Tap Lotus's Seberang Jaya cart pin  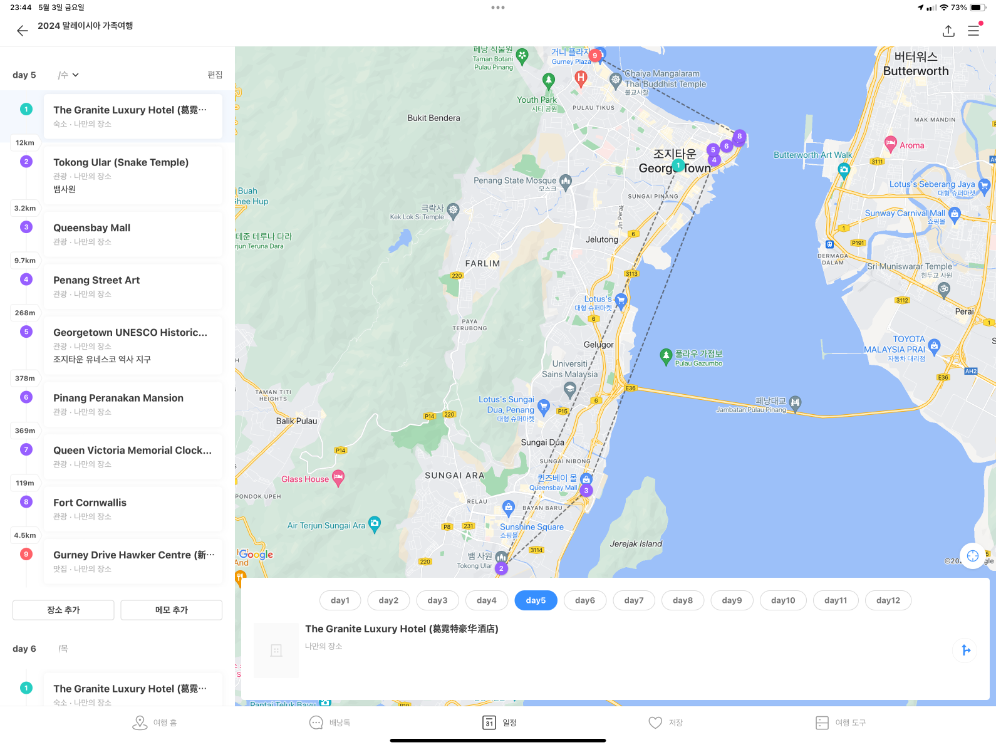click(x=984, y=185)
